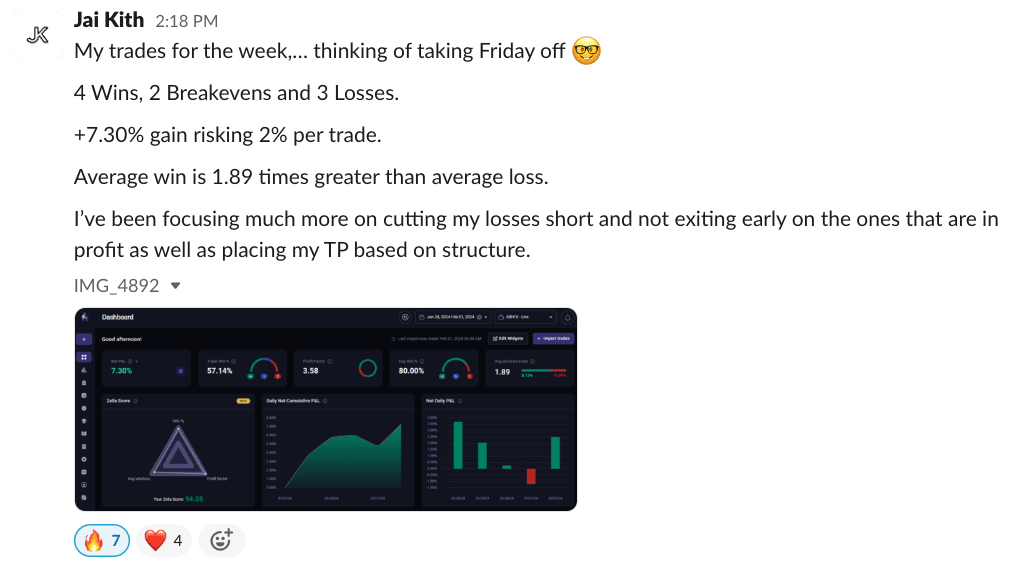The width and height of the screenshot is (1026, 564).
Task: Toggle the red heart reaction
Action: point(165,541)
